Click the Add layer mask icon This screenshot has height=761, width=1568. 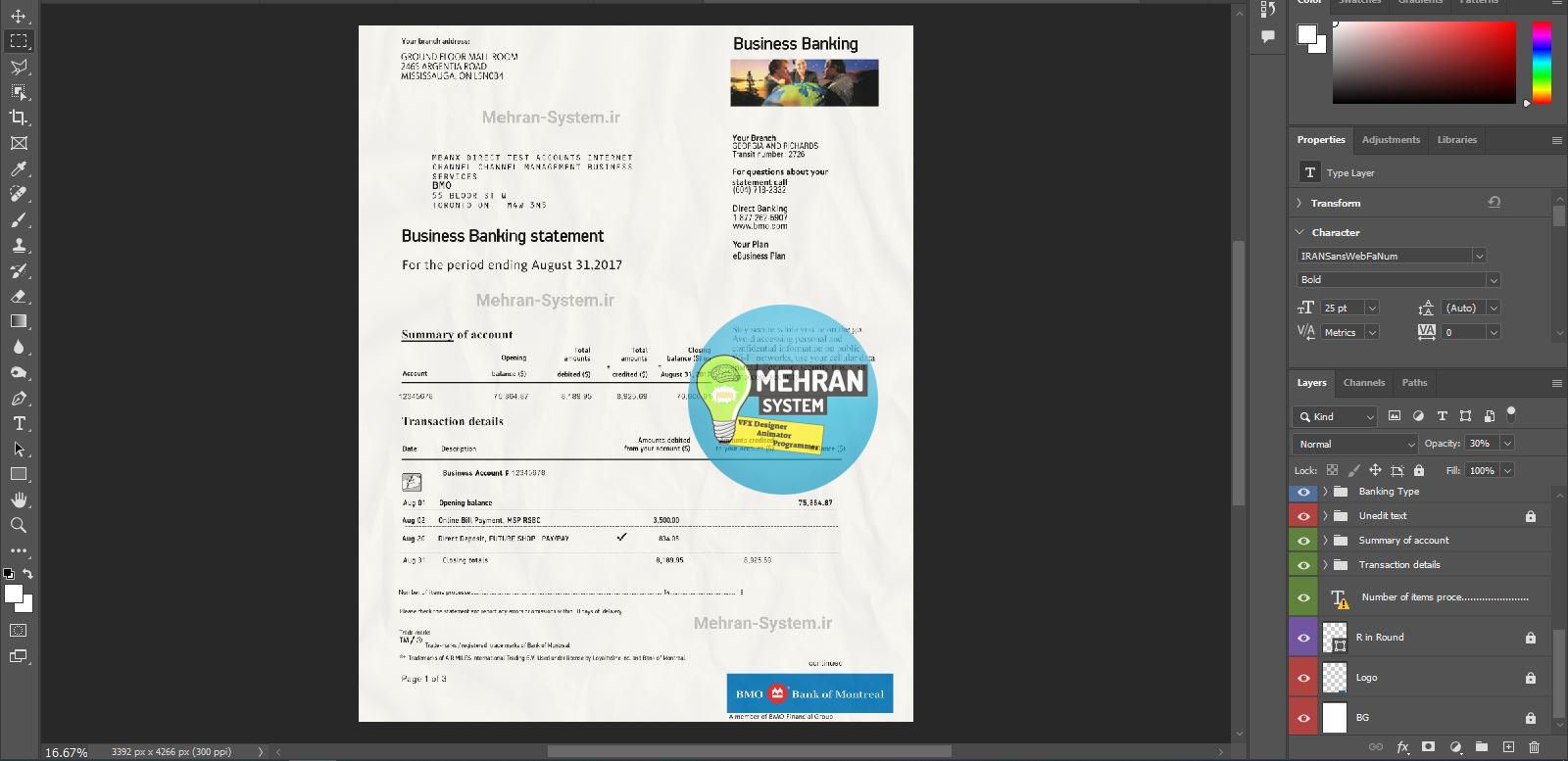pyautogui.click(x=1429, y=747)
